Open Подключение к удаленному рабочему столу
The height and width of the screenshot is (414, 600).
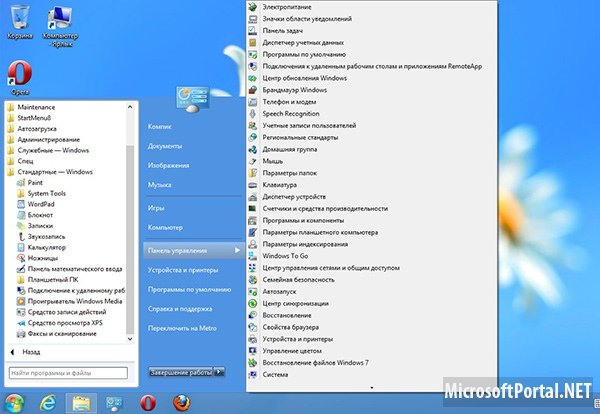pyautogui.click(x=71, y=290)
